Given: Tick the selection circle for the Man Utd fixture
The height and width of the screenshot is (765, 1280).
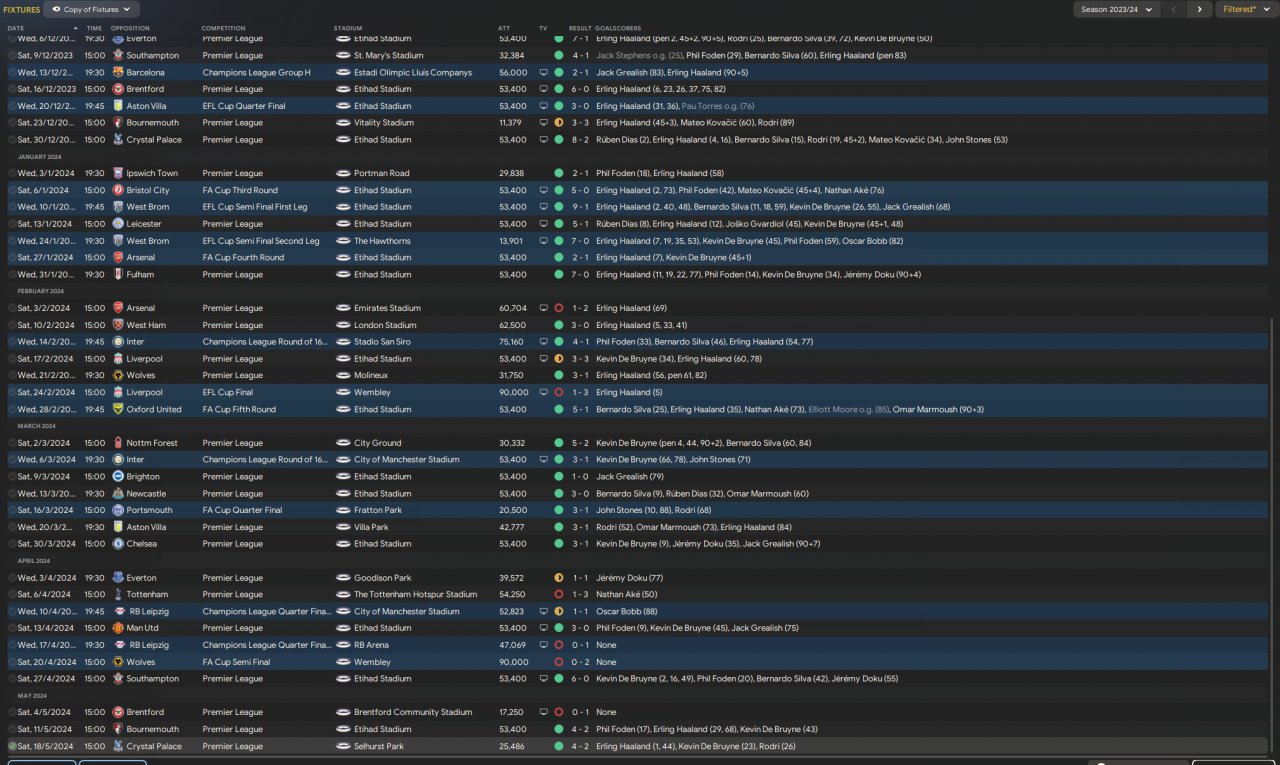Looking at the screenshot, I should point(12,629).
